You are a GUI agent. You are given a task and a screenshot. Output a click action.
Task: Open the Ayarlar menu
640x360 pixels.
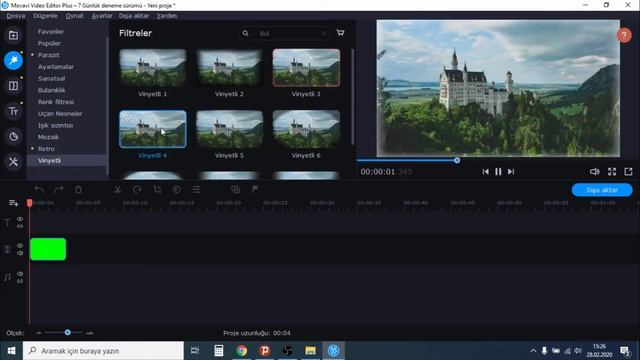(x=102, y=16)
